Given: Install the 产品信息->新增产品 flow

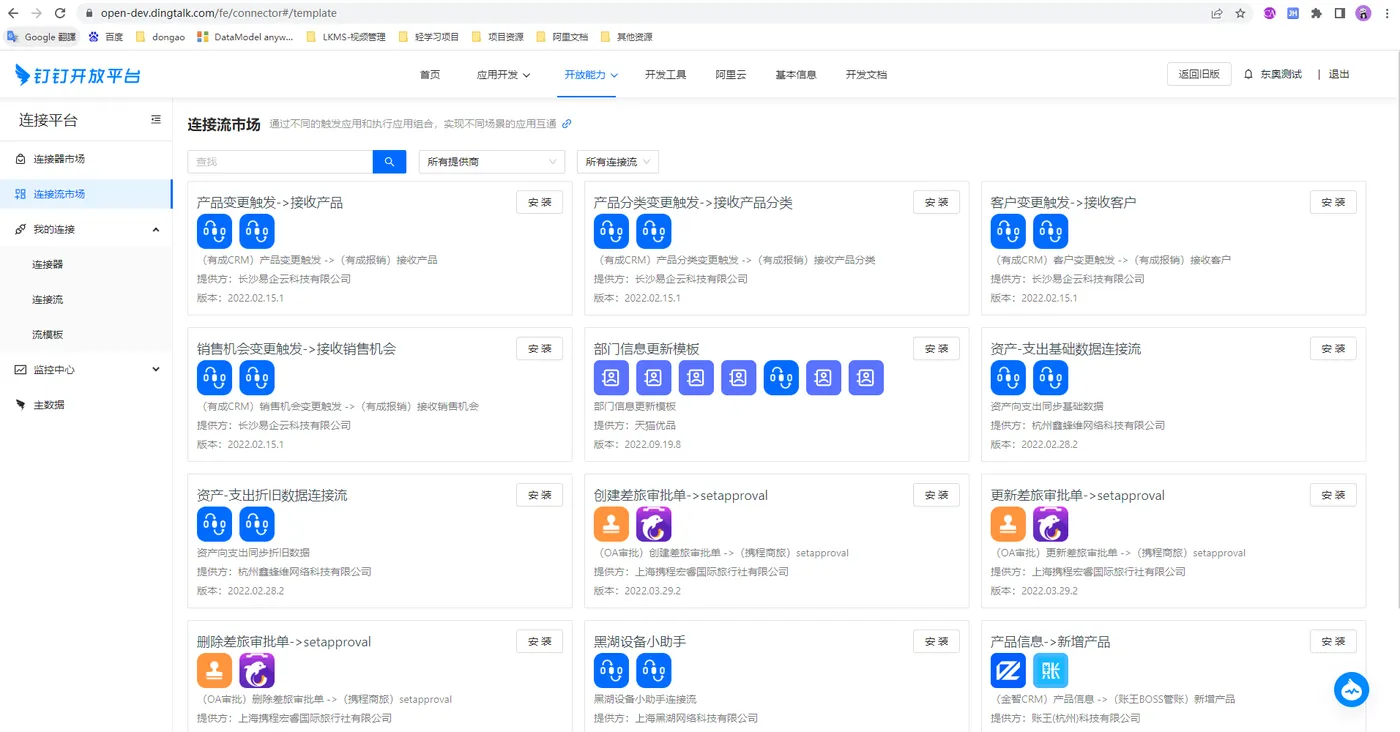Looking at the screenshot, I should tap(1334, 641).
